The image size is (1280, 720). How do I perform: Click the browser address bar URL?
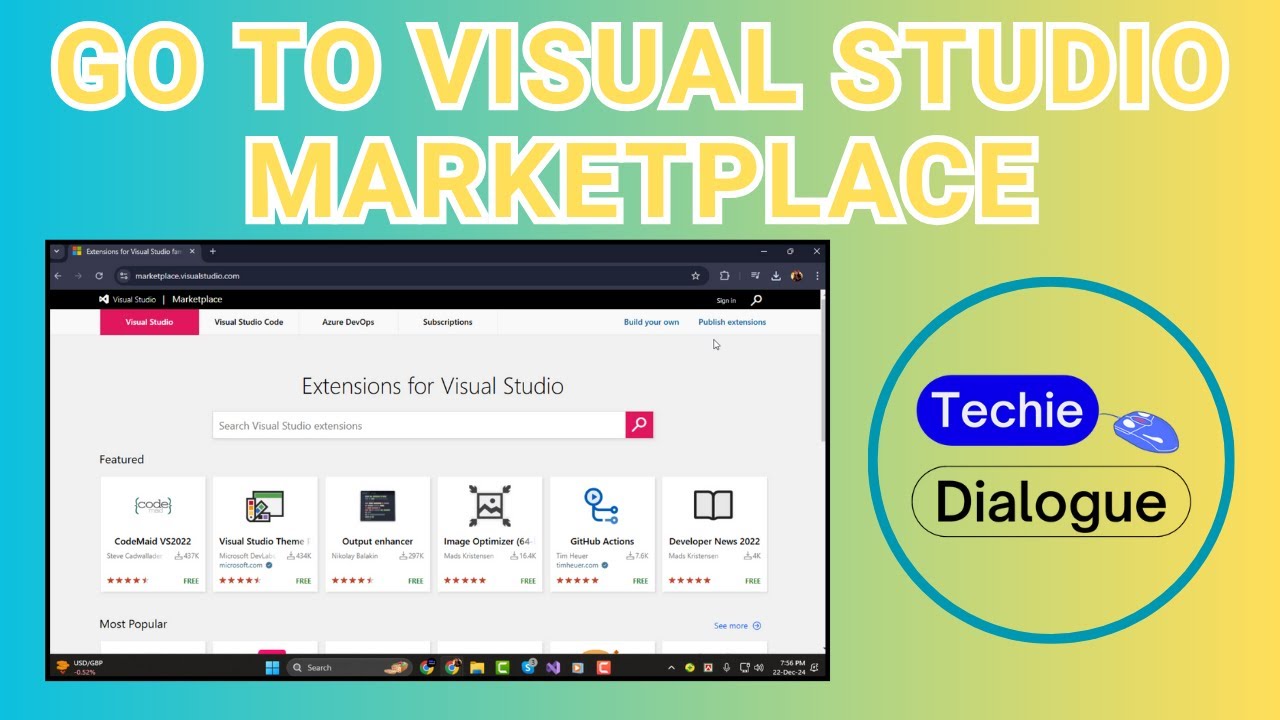(x=187, y=276)
